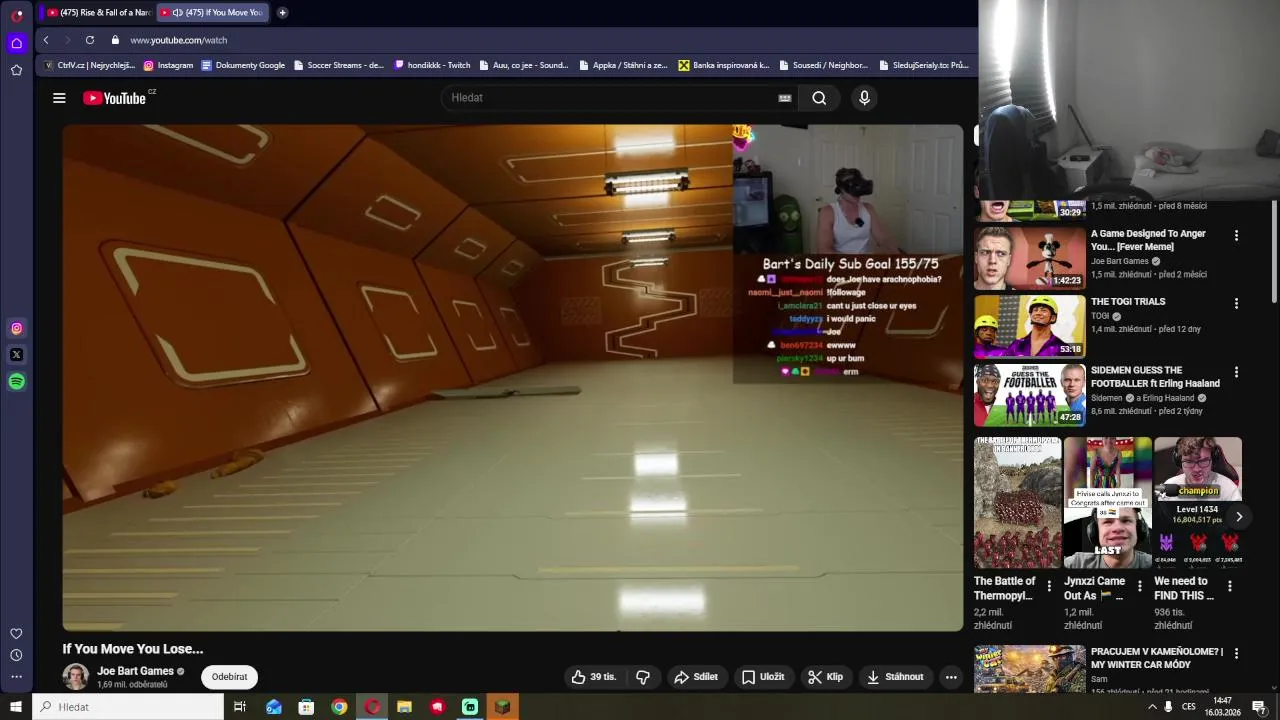The width and height of the screenshot is (1280, 720).
Task: Open Joe Bart Games channel avatar
Action: tap(76, 677)
